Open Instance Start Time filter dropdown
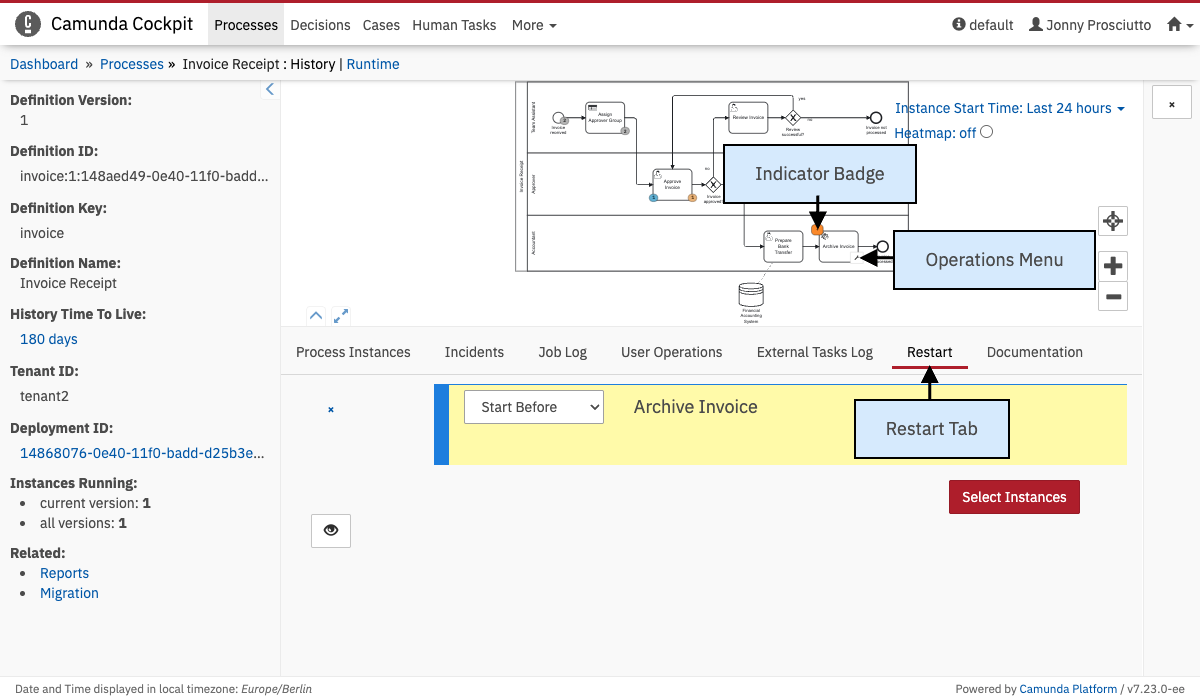The image size is (1200, 700). click(1009, 108)
